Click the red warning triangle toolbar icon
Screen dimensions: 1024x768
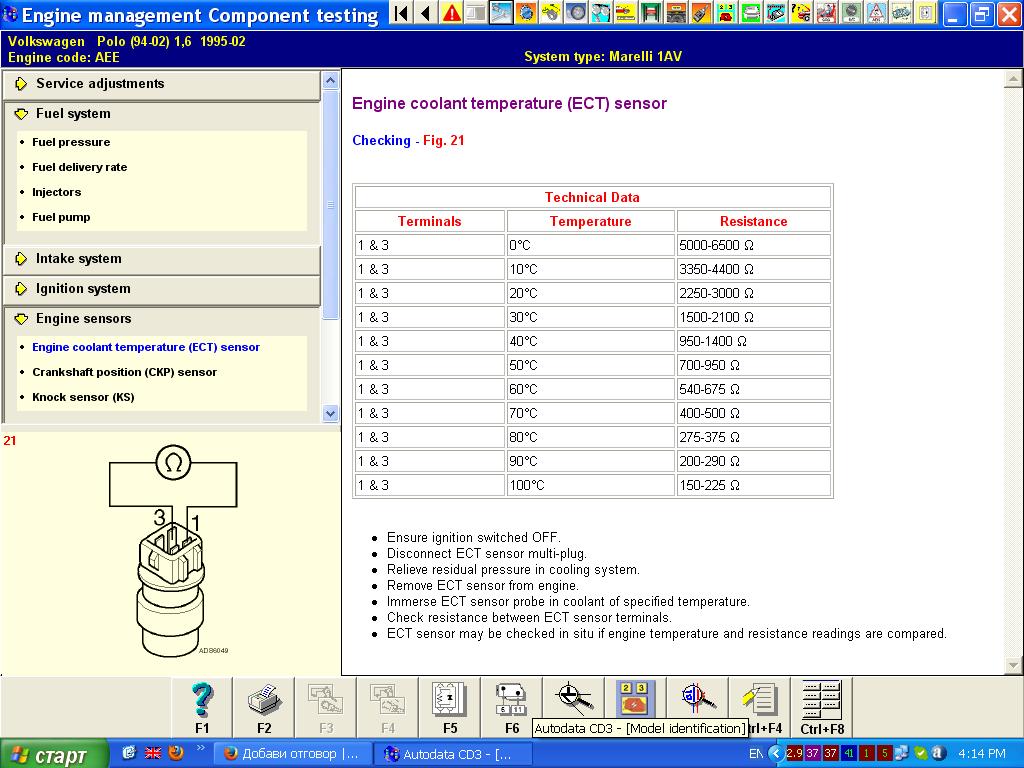[452, 13]
